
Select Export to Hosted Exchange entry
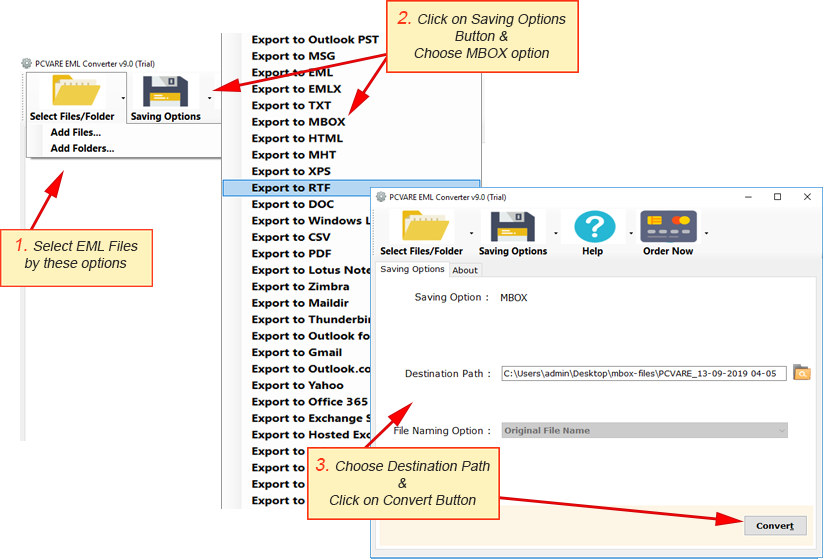click(311, 435)
